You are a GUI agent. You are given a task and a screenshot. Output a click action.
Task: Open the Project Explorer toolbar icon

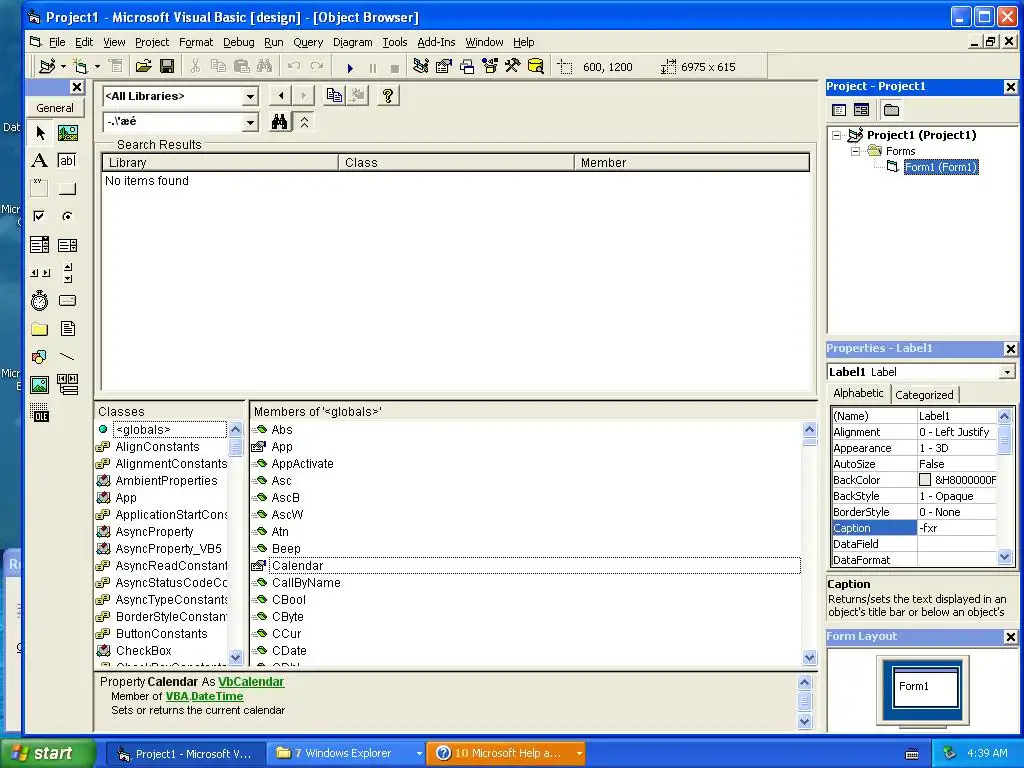tap(421, 67)
